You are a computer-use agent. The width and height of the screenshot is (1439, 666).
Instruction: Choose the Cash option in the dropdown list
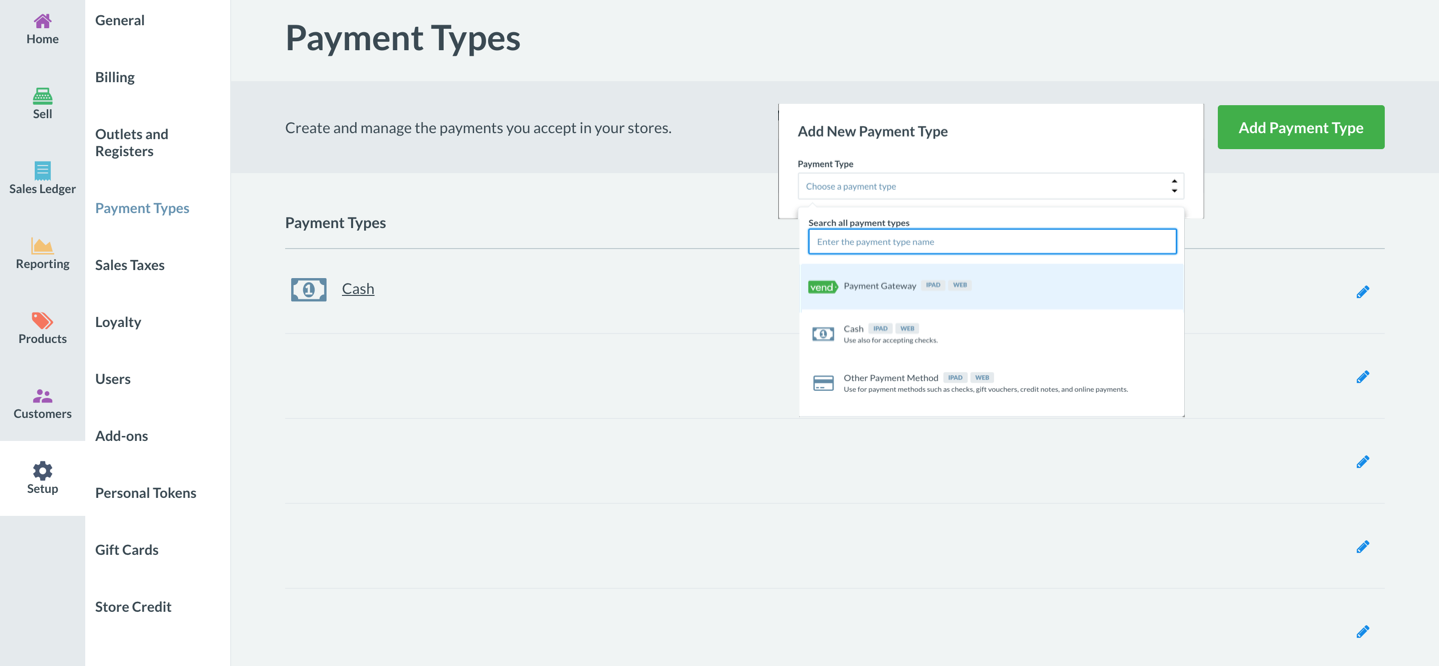tap(992, 334)
